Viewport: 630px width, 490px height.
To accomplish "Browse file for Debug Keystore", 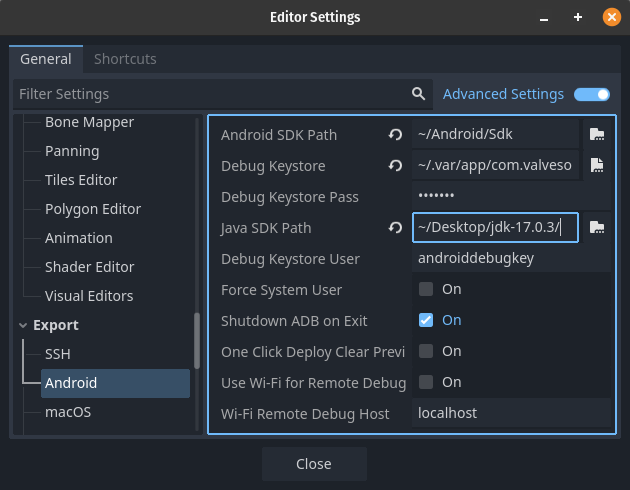I will [597, 166].
